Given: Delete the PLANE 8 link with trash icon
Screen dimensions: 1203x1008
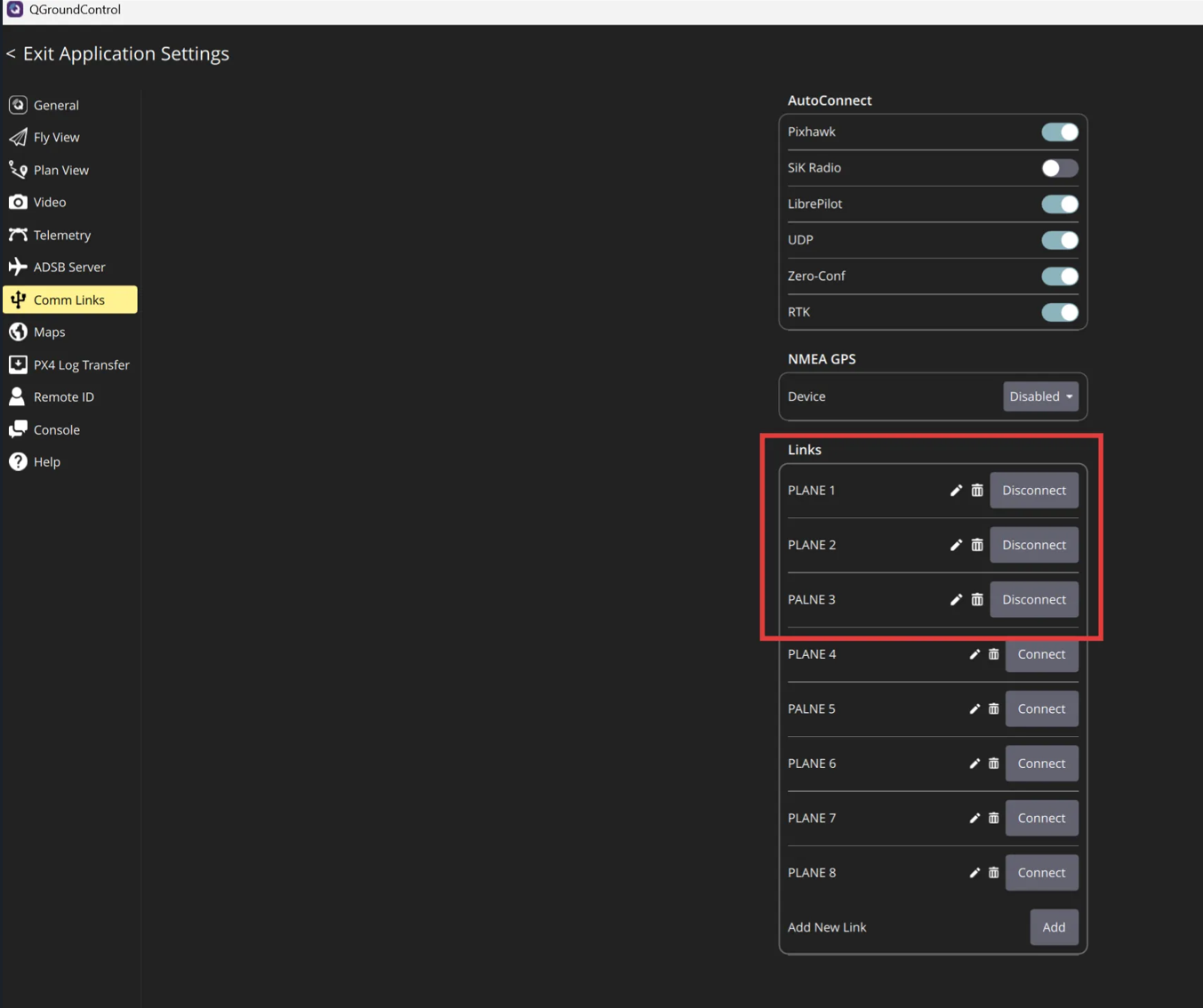Looking at the screenshot, I should click(x=994, y=873).
